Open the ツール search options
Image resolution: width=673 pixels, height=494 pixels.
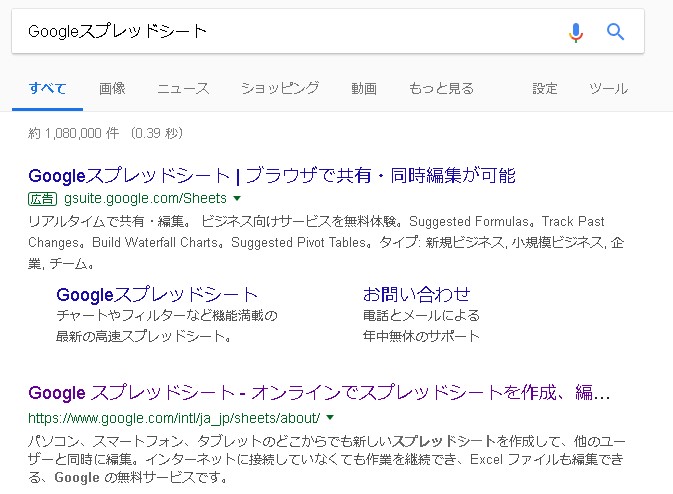[x=608, y=88]
